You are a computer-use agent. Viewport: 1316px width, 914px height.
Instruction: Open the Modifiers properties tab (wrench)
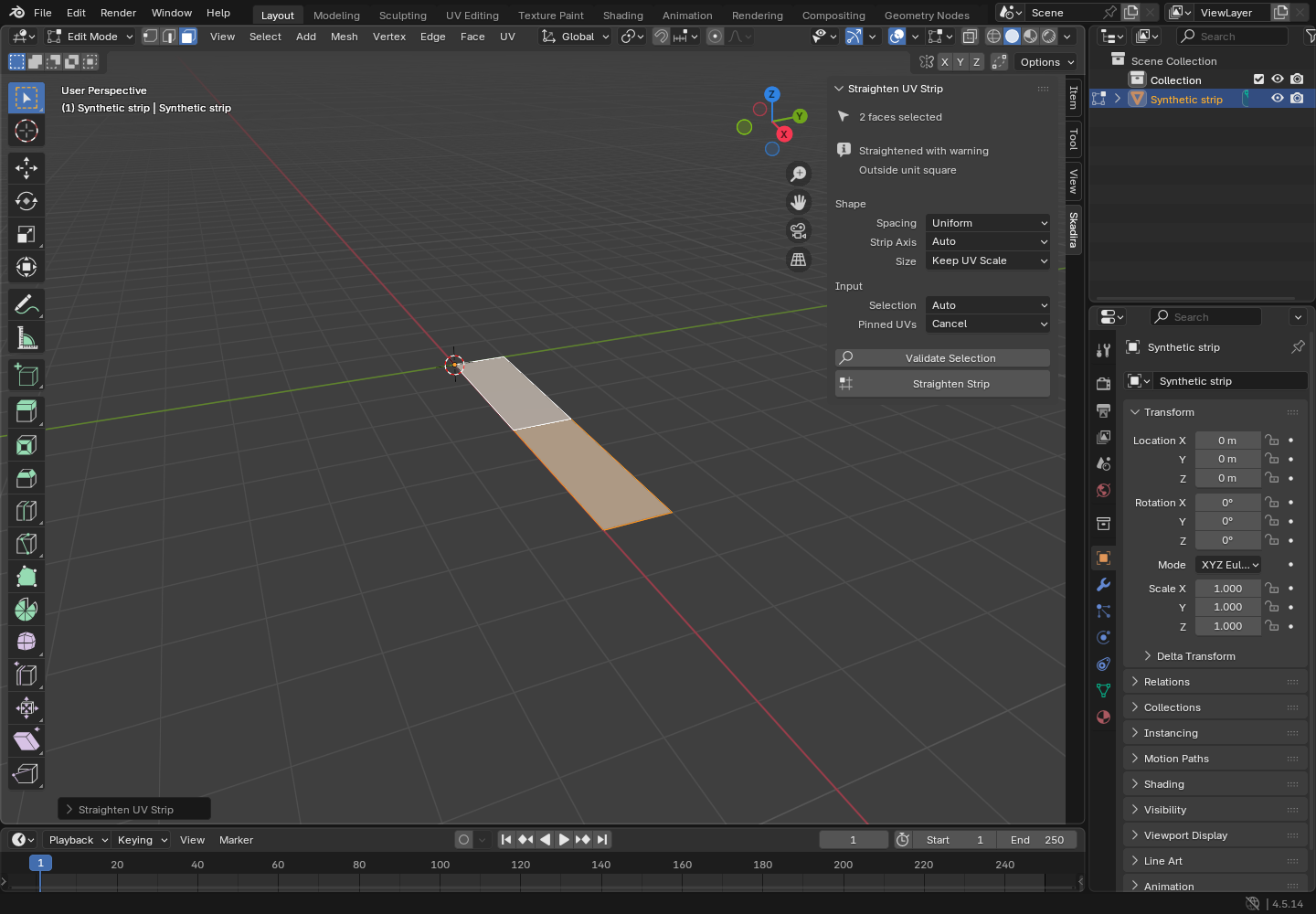tap(1104, 585)
